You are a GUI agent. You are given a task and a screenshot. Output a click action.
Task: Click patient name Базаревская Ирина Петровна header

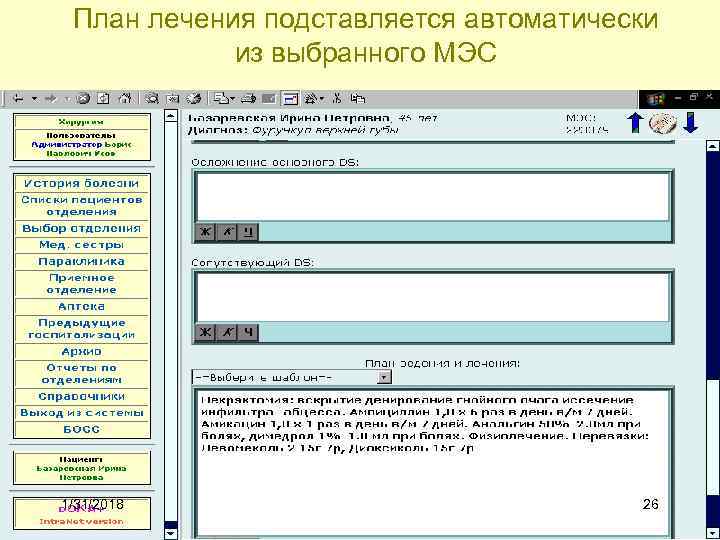288,118
